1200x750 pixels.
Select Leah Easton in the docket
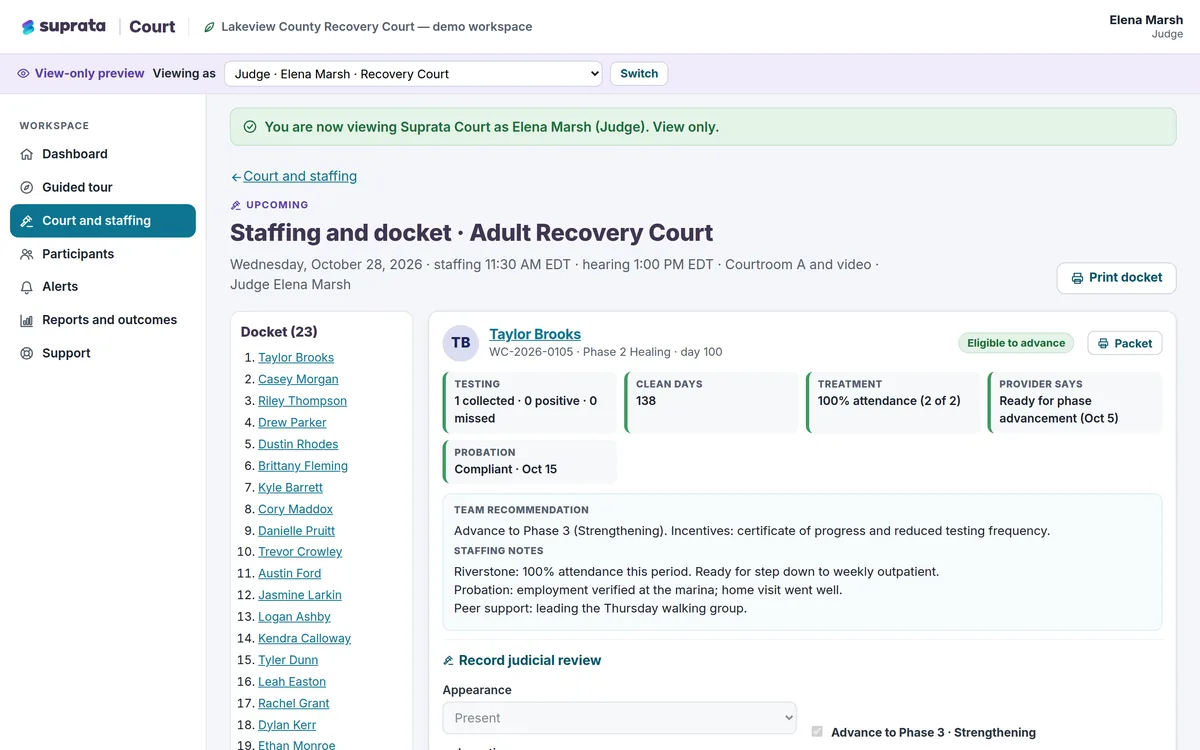tap(292, 682)
